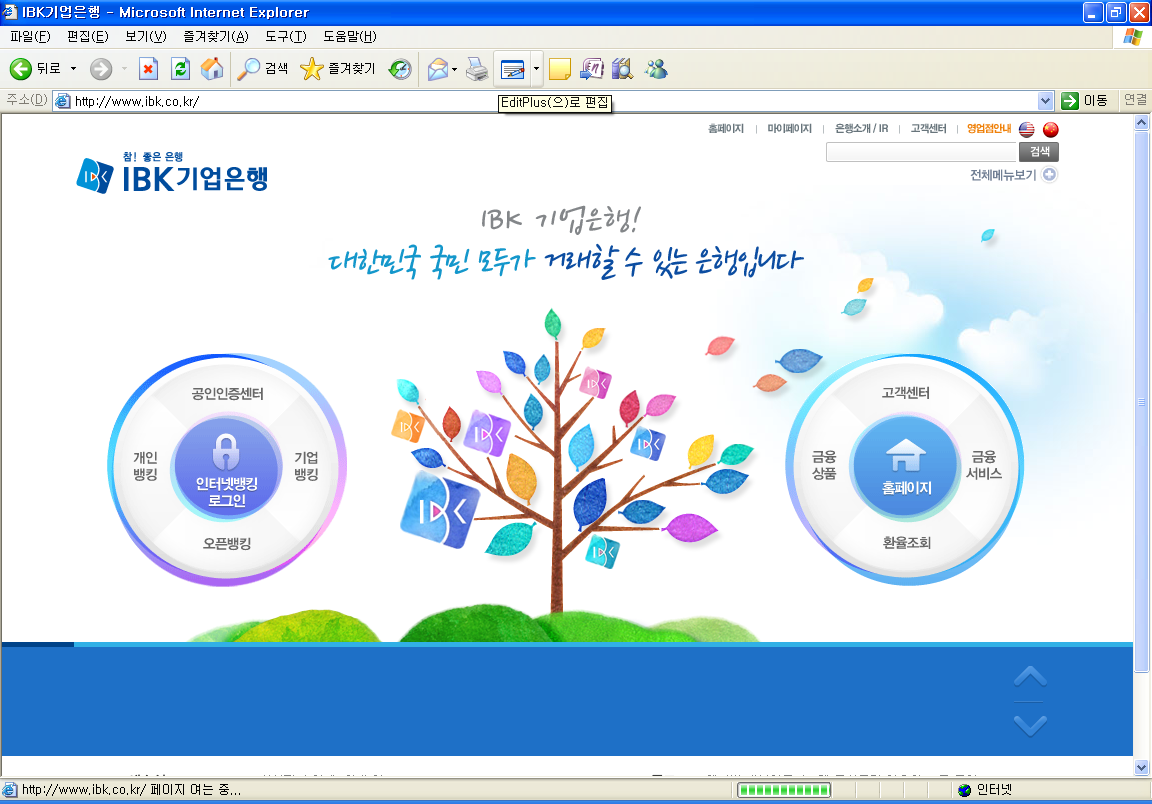Image resolution: width=1152 pixels, height=804 pixels.
Task: Open the 은행소개 / IR link
Action: 861,129
